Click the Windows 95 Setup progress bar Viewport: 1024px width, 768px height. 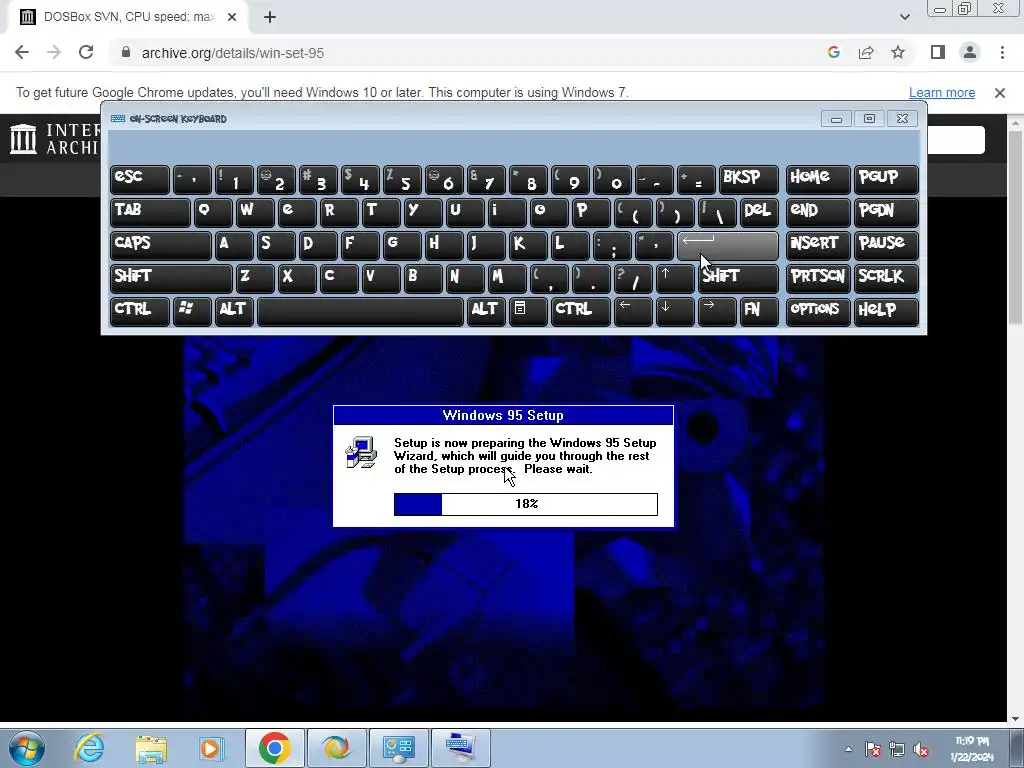pos(526,504)
